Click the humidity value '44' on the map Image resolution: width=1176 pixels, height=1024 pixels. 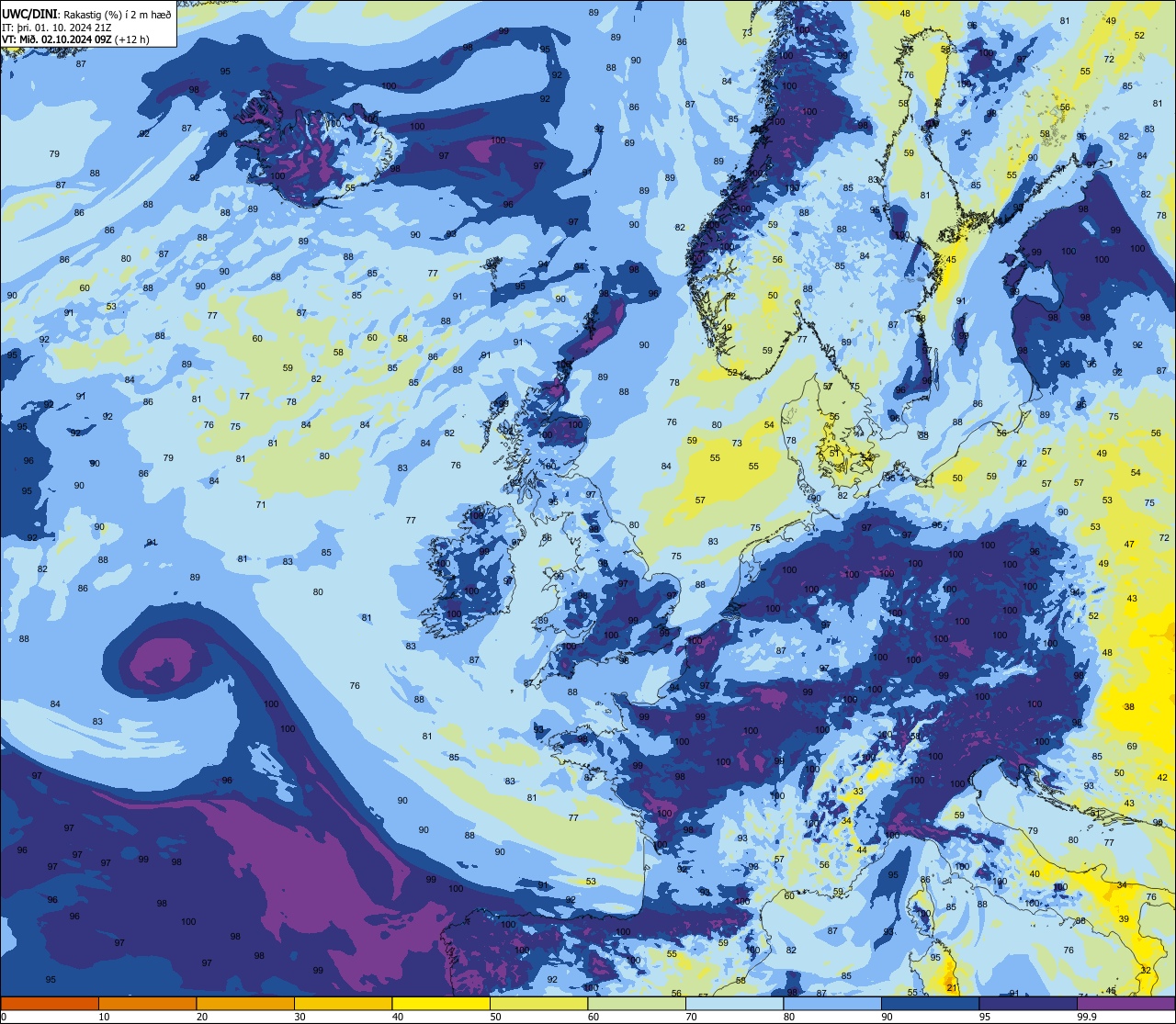(862, 850)
